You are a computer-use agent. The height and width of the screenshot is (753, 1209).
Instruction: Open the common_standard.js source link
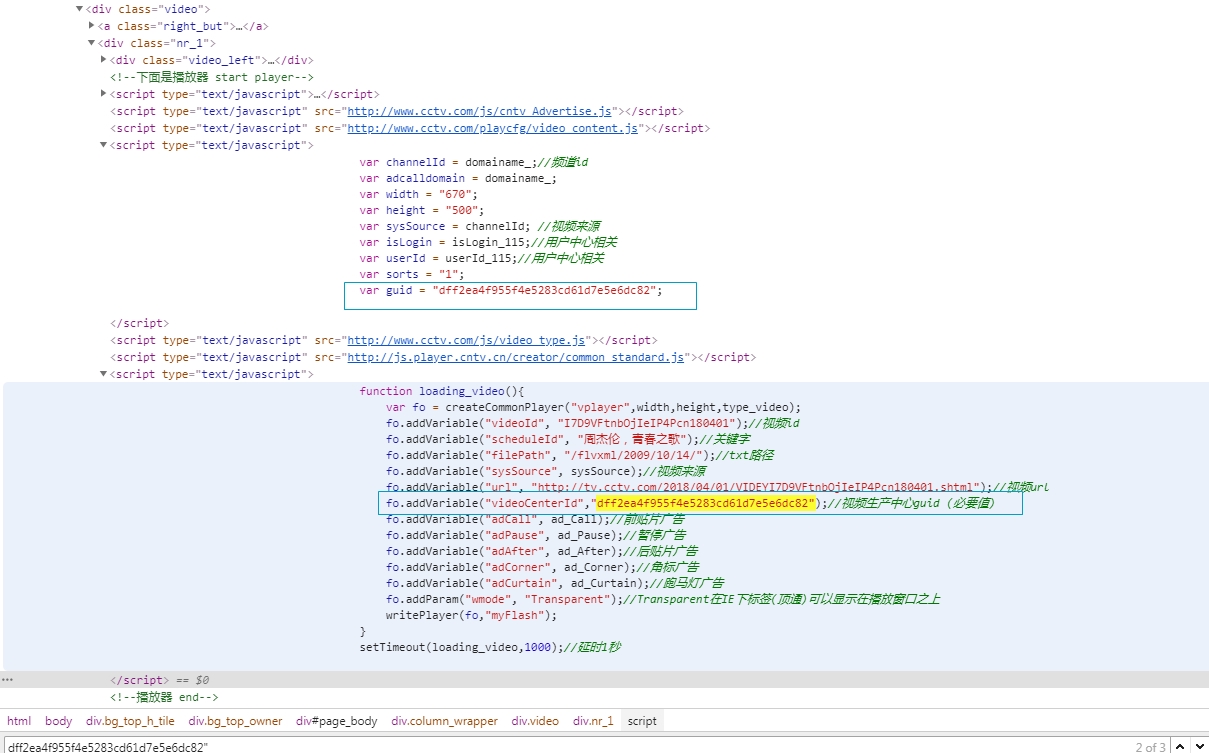(x=515, y=357)
